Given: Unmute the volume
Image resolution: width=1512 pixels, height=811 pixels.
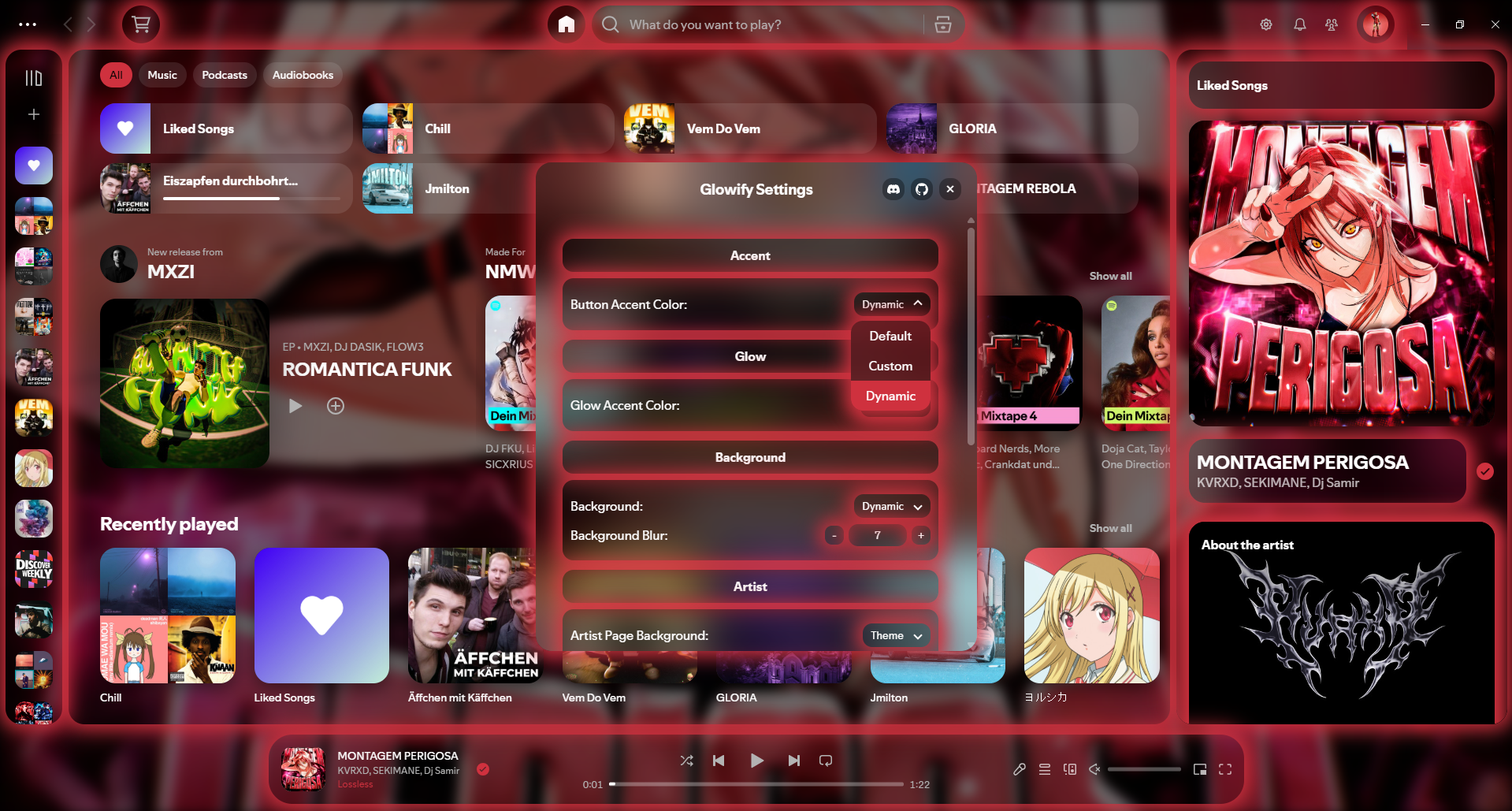Looking at the screenshot, I should (1094, 768).
